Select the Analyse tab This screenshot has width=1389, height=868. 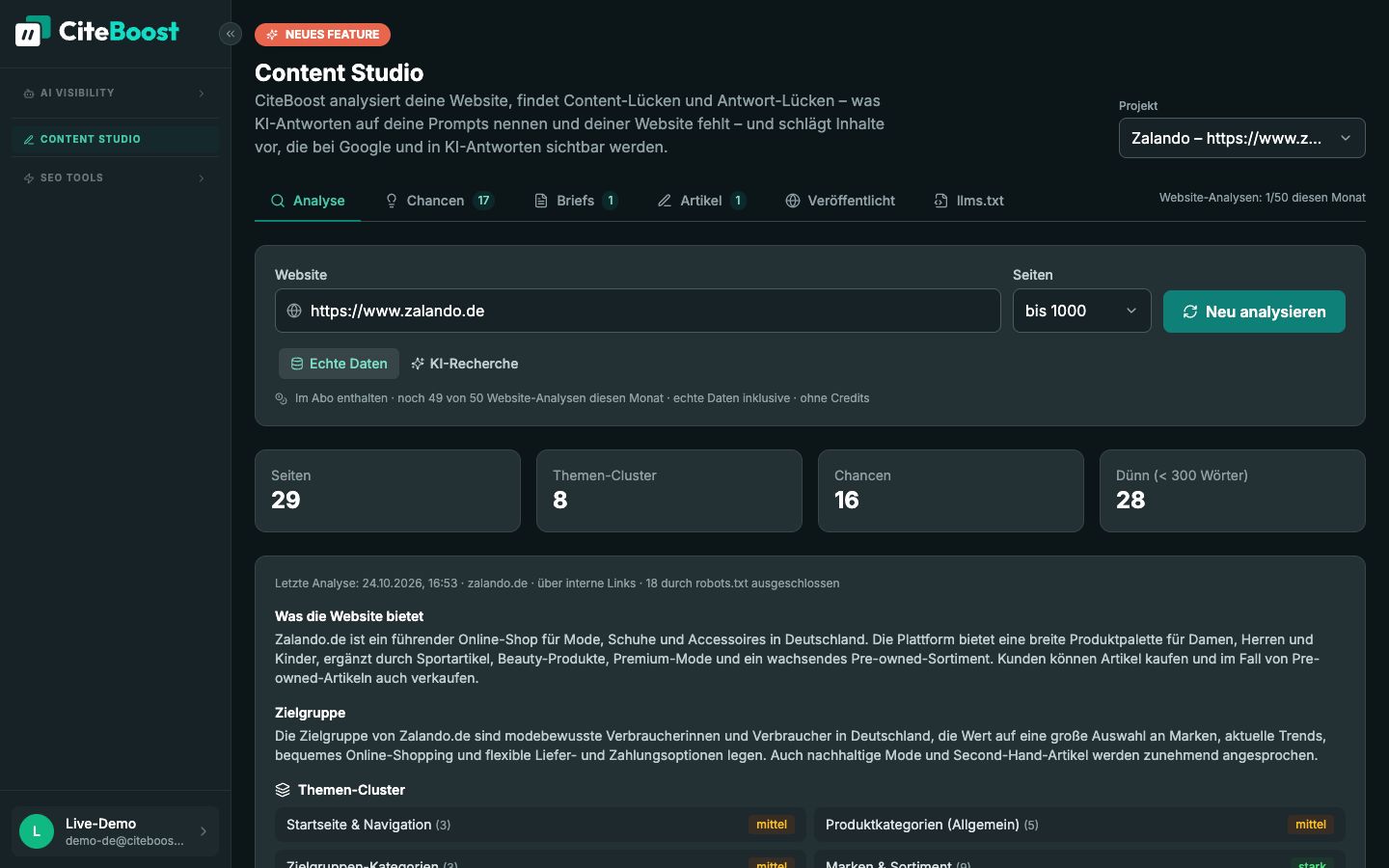tap(308, 201)
